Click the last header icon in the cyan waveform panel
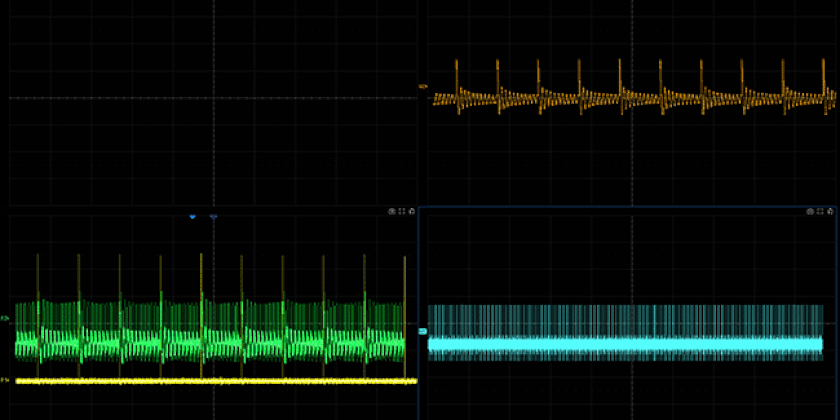This screenshot has height=420, width=840. [x=831, y=212]
